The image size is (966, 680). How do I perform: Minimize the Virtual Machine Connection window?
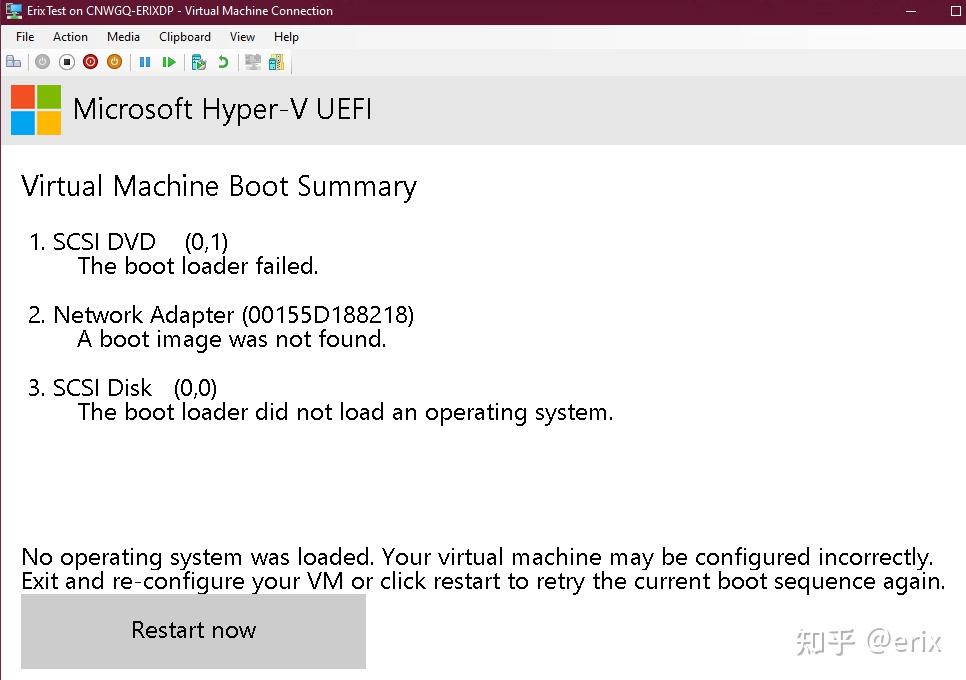[911, 11]
